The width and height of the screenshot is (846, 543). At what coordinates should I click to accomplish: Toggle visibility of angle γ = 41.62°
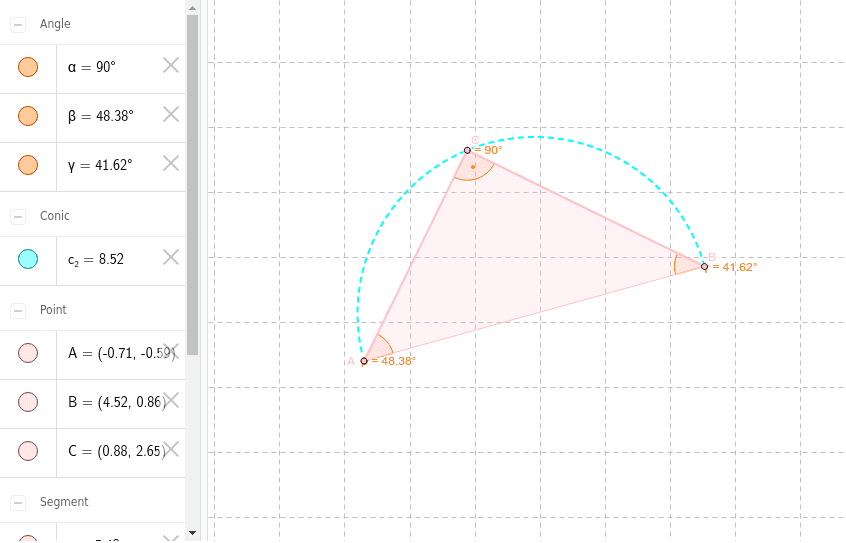(28, 165)
